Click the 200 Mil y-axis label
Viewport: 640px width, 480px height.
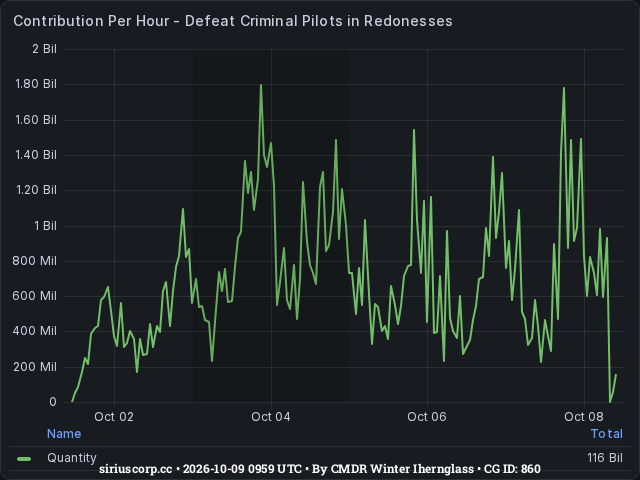click(x=35, y=367)
